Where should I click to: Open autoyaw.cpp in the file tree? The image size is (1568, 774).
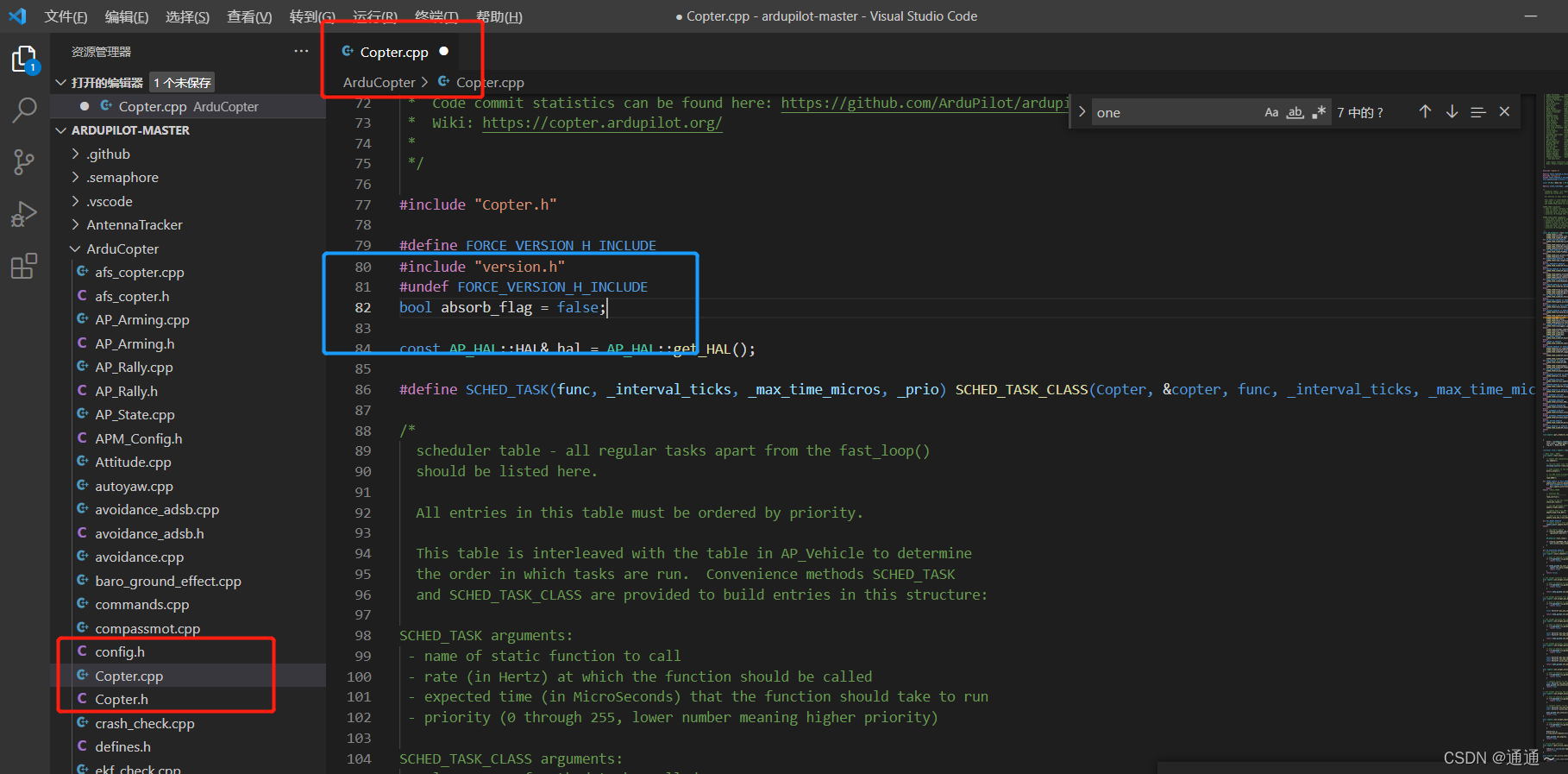tap(188, 486)
